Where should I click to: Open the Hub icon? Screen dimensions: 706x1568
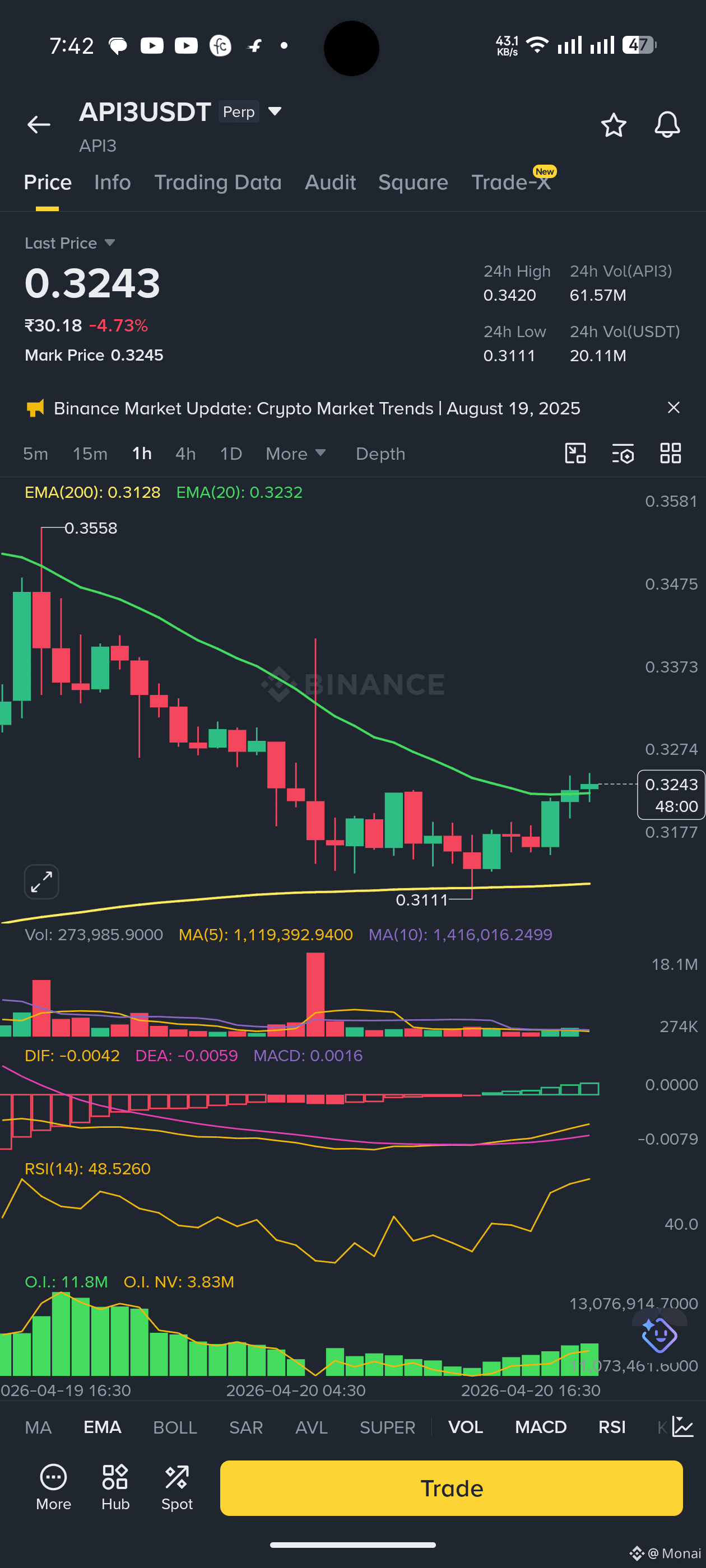[x=115, y=1488]
